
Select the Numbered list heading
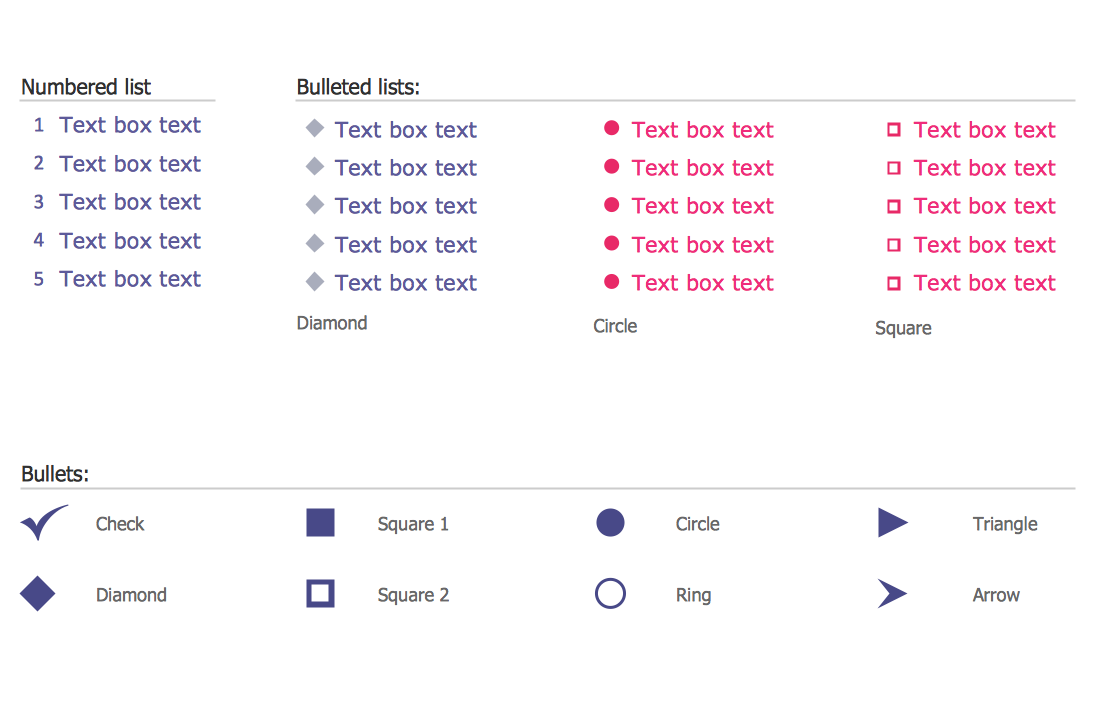pos(86,87)
